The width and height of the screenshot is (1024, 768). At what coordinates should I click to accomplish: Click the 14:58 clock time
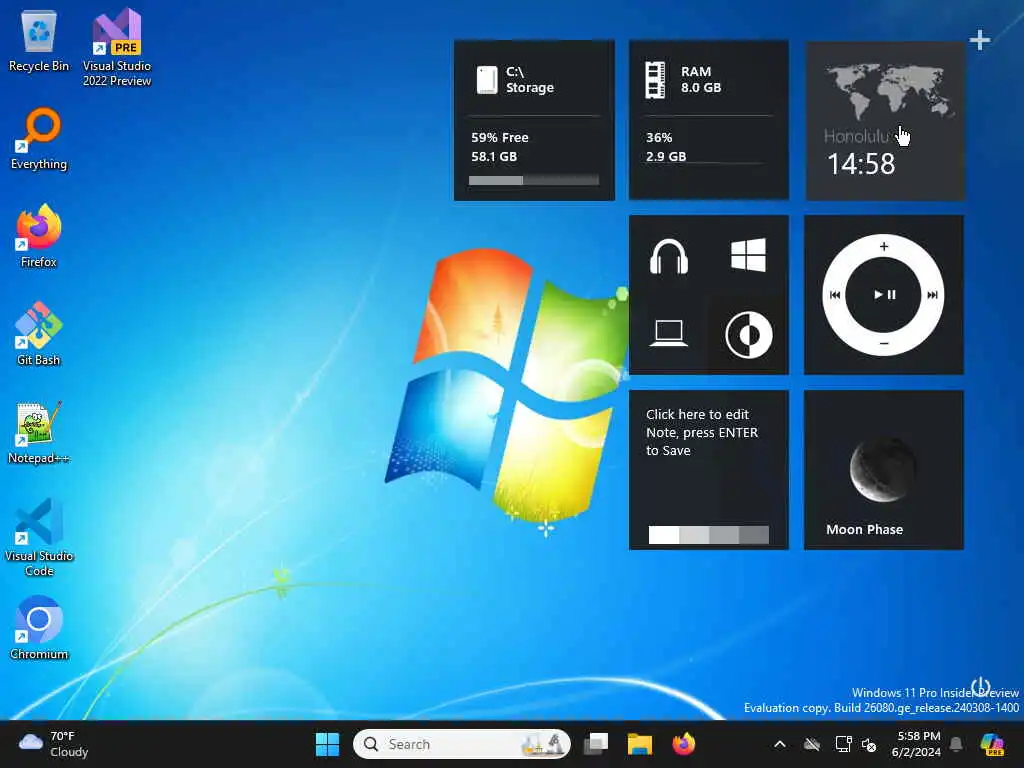click(861, 164)
